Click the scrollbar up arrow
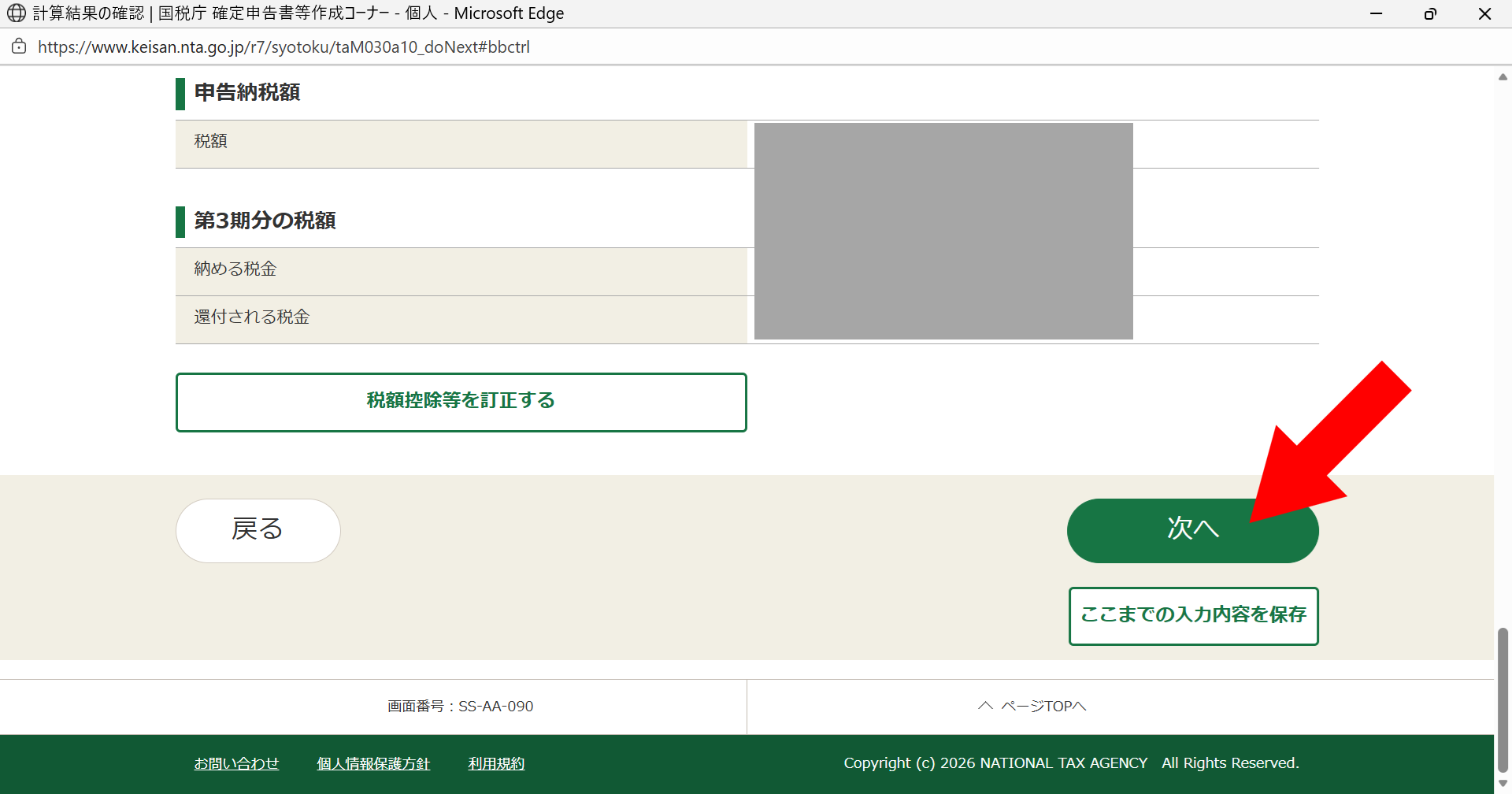 tap(1503, 77)
